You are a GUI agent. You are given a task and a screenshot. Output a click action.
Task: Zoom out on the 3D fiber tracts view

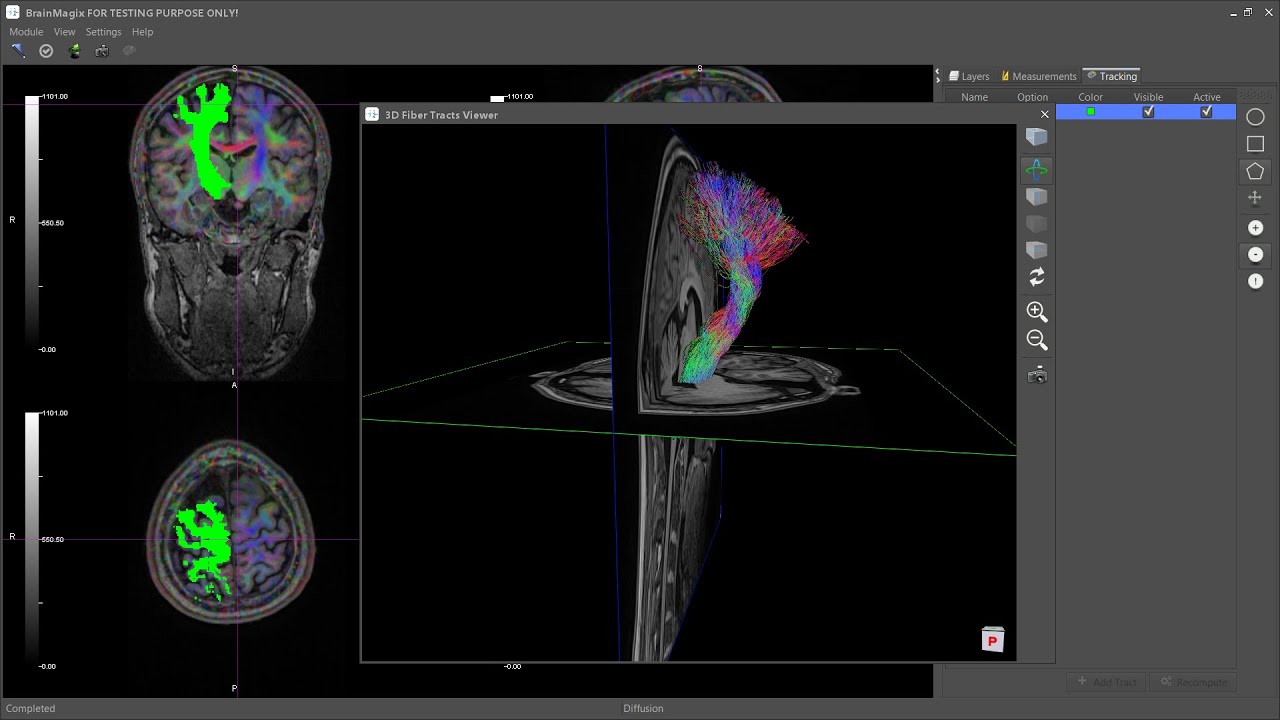point(1037,341)
